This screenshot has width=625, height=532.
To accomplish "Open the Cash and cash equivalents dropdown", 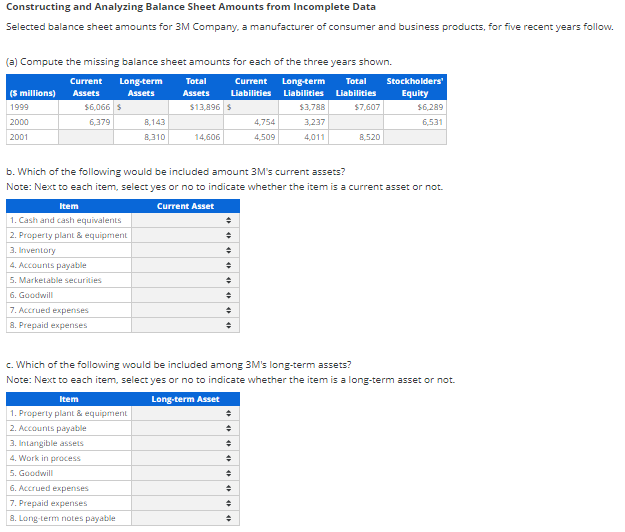I will click(185, 220).
